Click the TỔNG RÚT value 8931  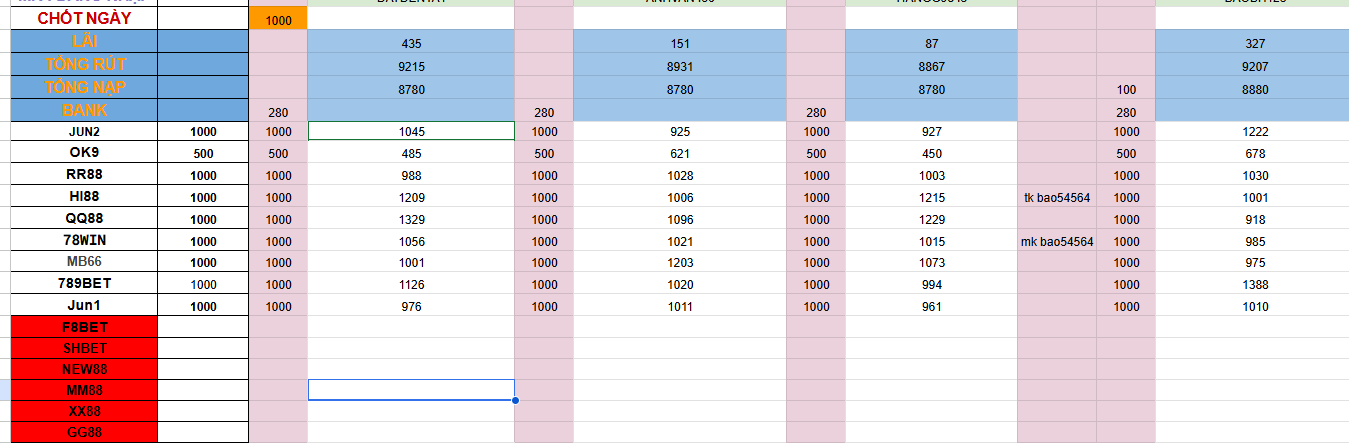(680, 66)
